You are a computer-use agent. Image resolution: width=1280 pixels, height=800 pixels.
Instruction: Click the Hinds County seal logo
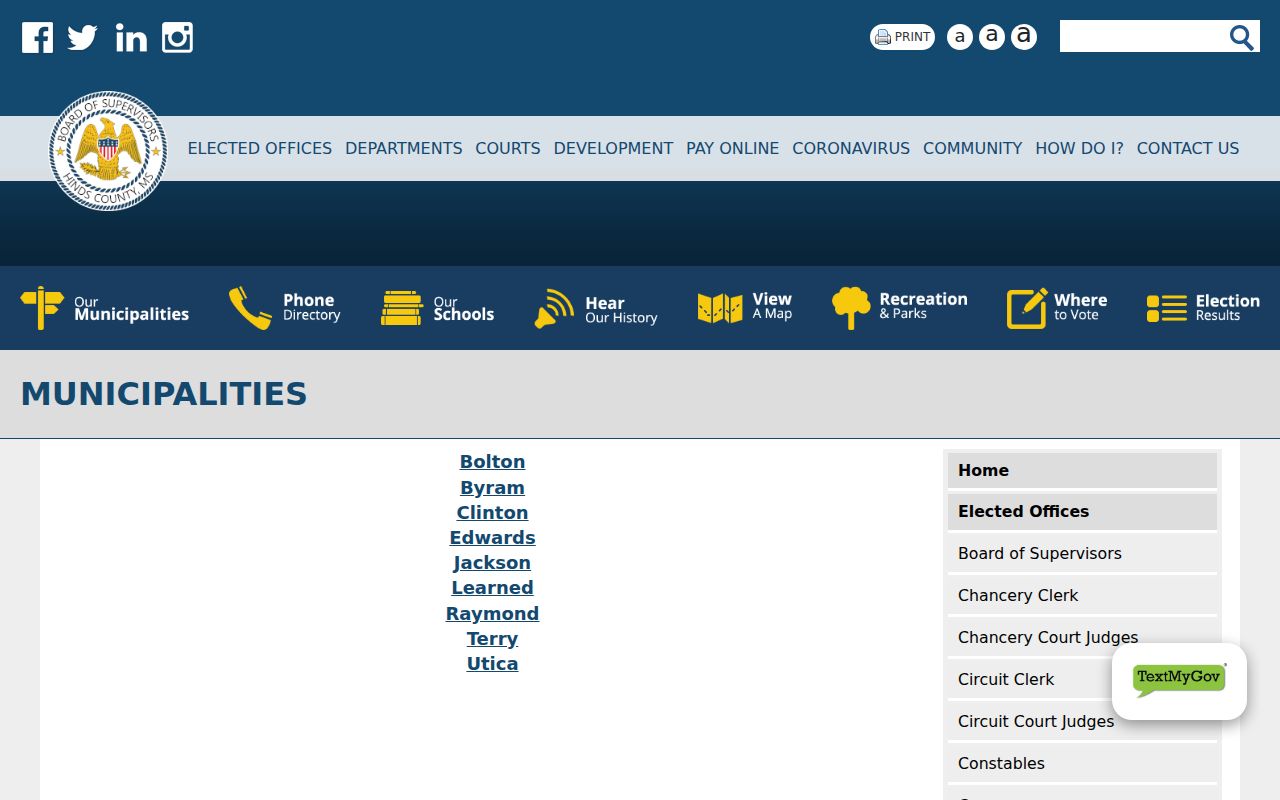(108, 151)
